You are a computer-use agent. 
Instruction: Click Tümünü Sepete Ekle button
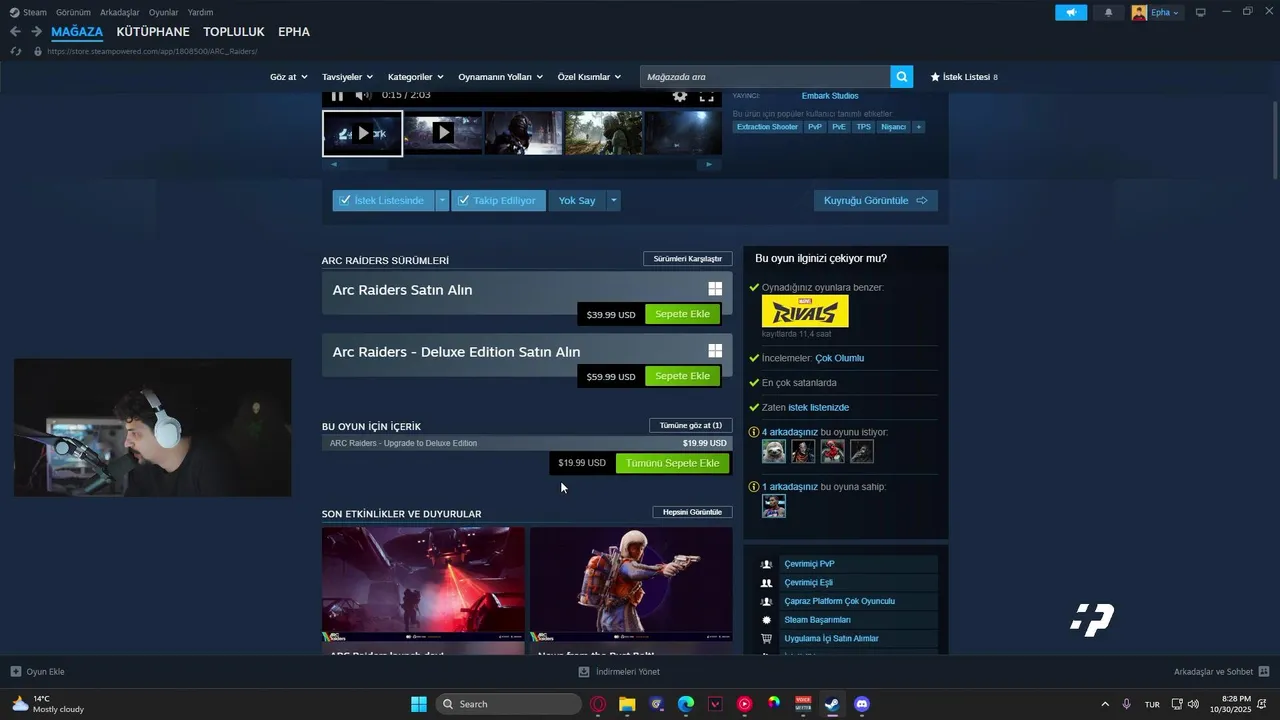[x=672, y=463]
